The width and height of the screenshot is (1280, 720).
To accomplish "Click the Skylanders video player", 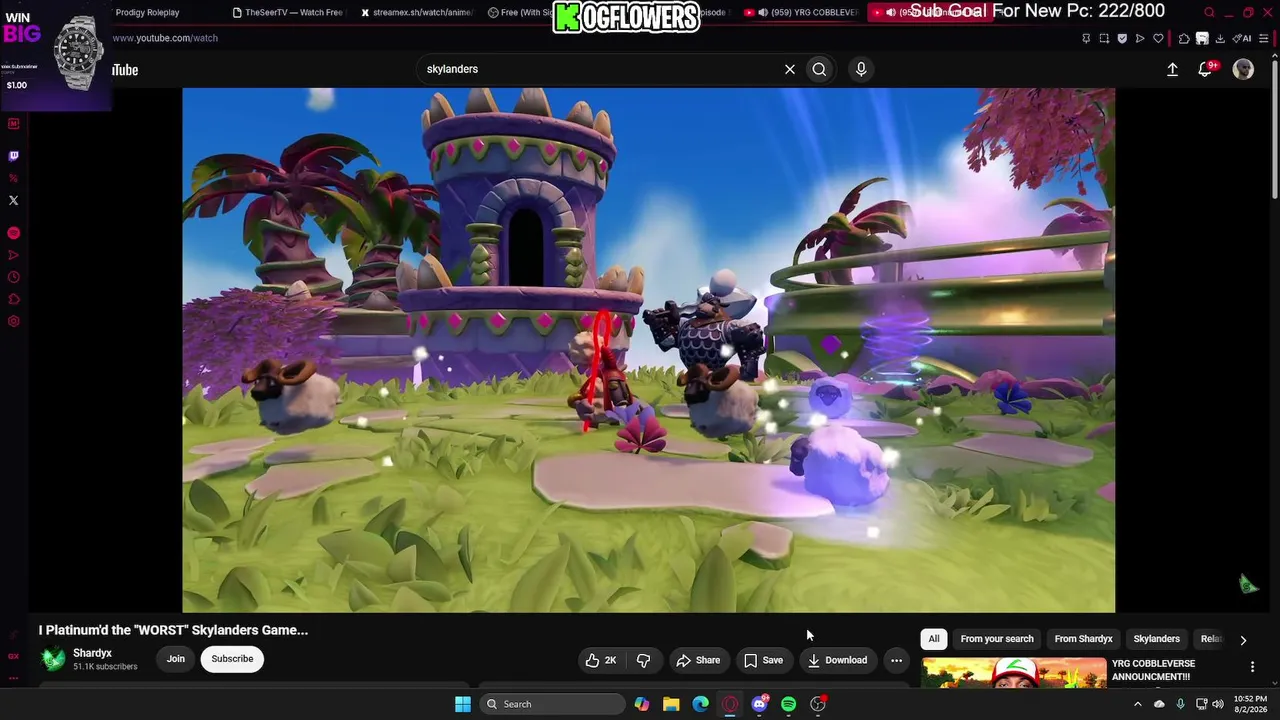I will [648, 350].
